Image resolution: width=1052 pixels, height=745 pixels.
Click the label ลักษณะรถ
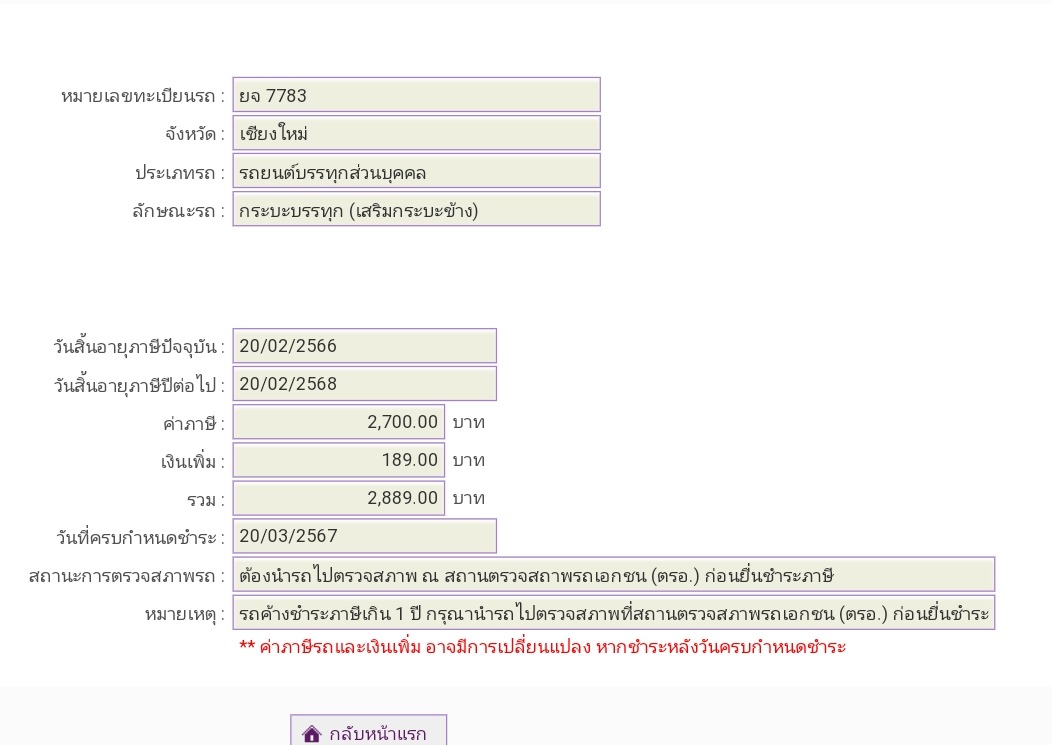178,211
